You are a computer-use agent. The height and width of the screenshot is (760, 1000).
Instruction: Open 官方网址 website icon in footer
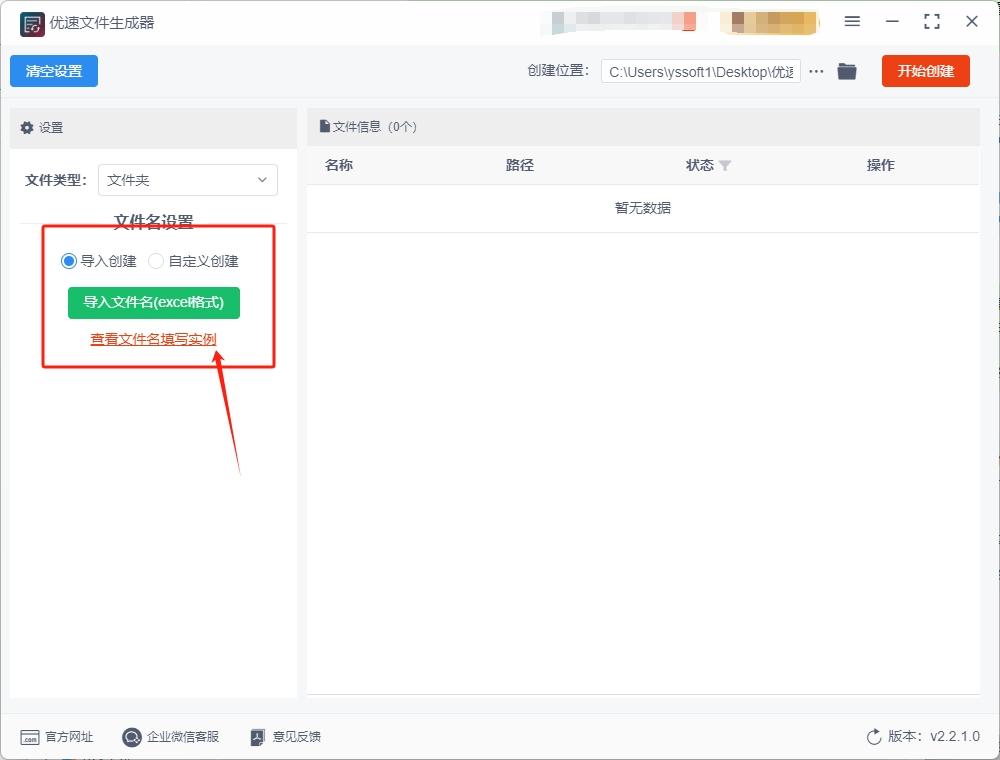pos(30,737)
